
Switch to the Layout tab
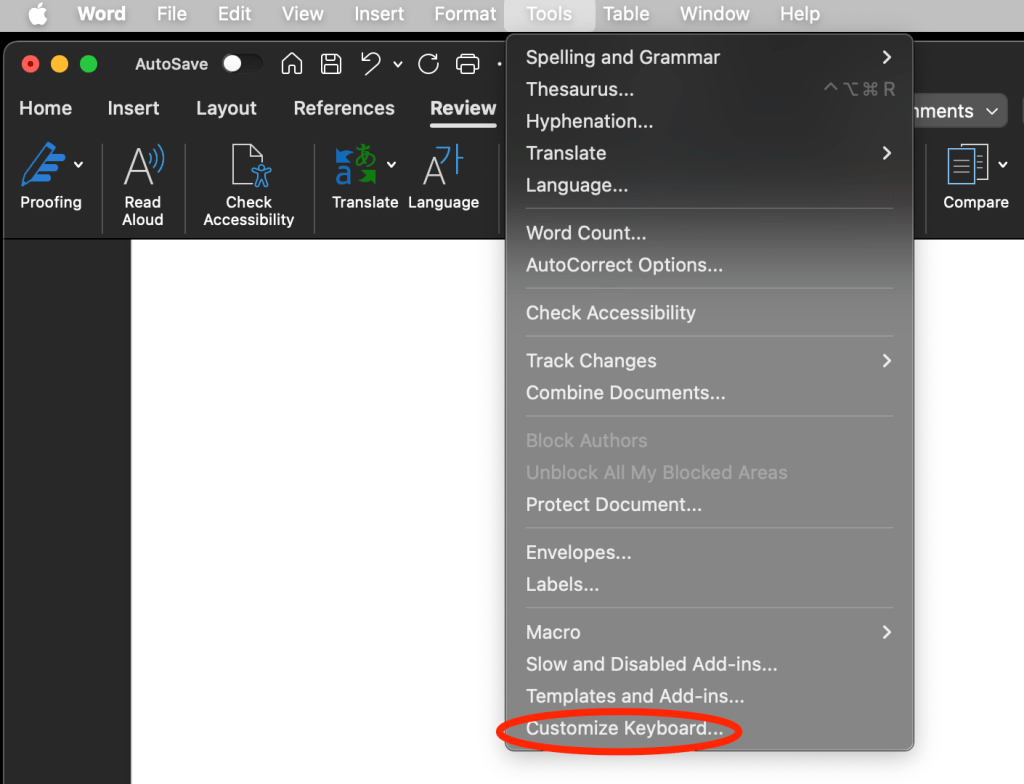pos(226,108)
